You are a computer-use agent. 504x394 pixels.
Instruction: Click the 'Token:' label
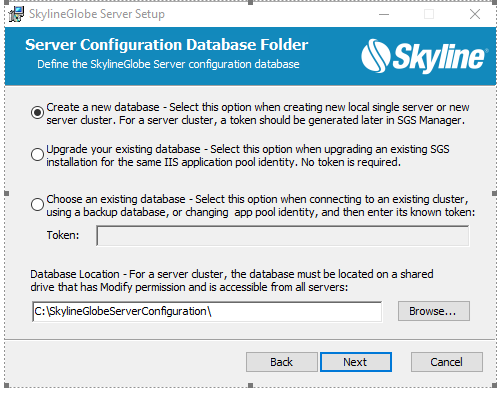pos(63,235)
